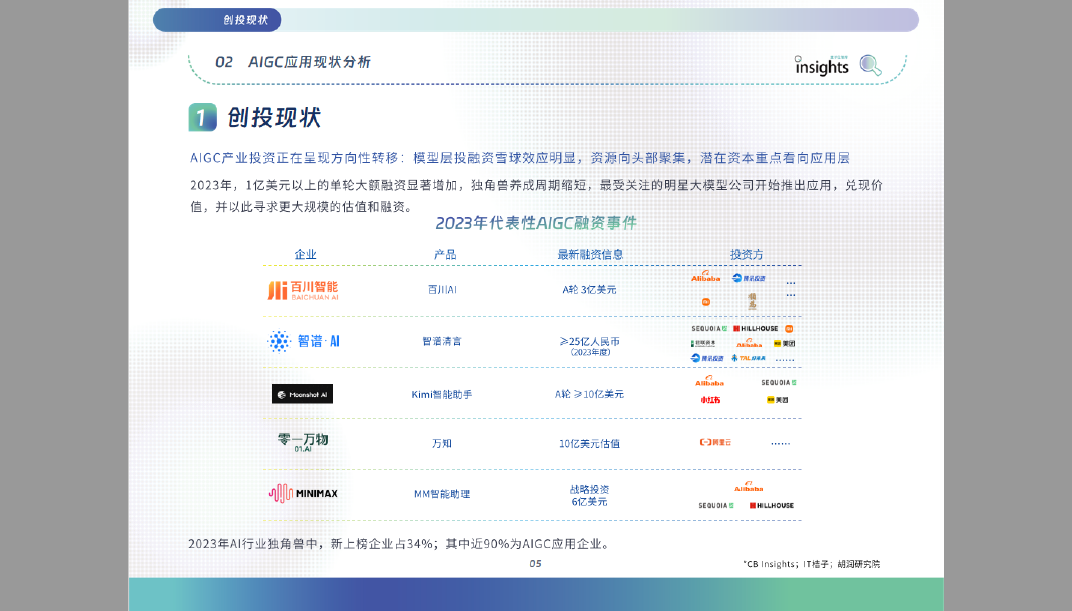
Task: Click Hillhouse logo in the MiniMax row
Action: tap(772, 506)
